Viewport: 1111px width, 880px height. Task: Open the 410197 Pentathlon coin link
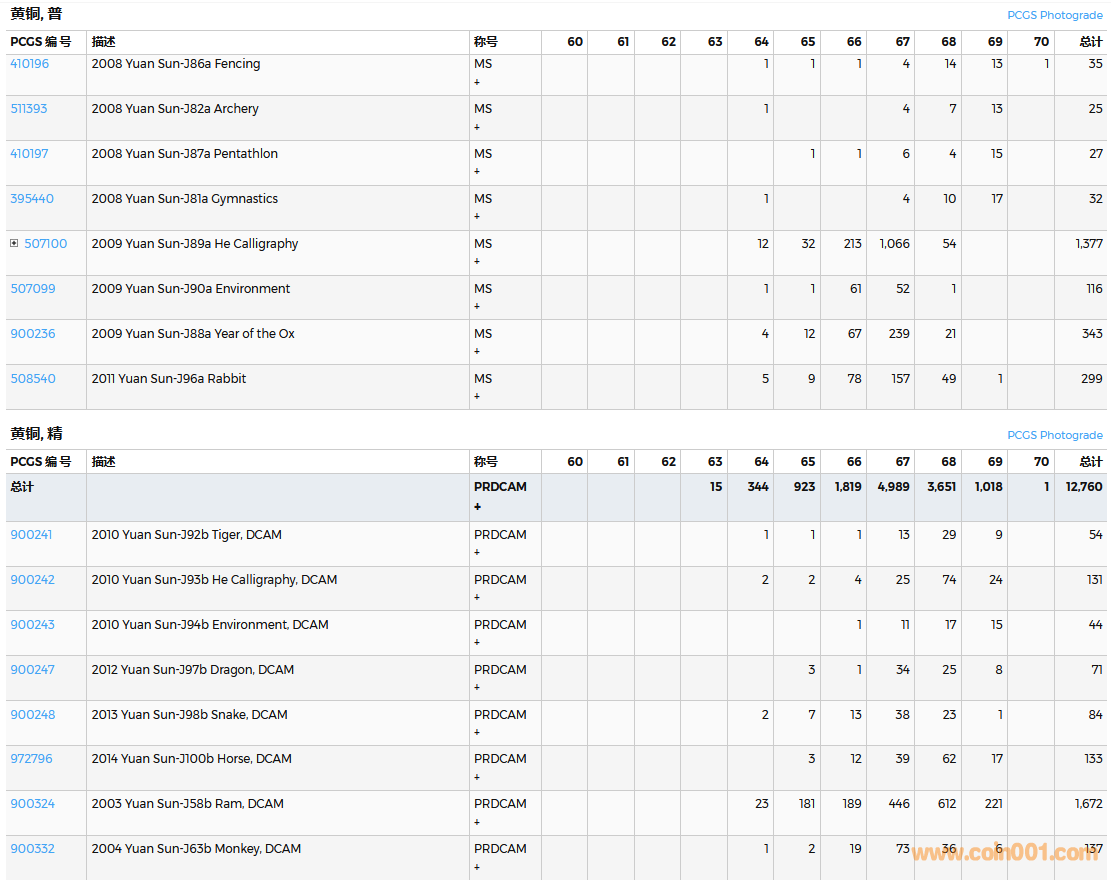click(x=29, y=154)
